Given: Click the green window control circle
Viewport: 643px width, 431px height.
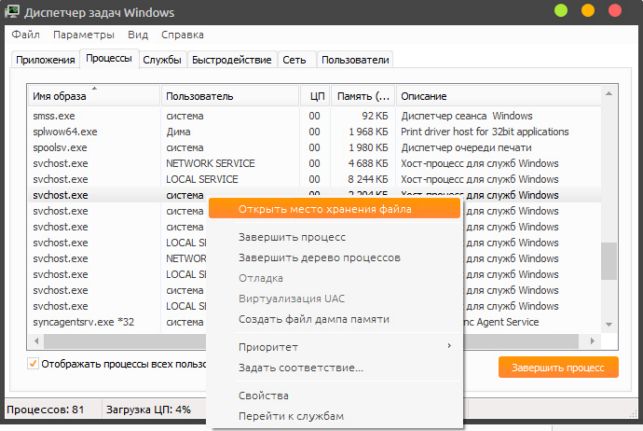Looking at the screenshot, I should [561, 11].
